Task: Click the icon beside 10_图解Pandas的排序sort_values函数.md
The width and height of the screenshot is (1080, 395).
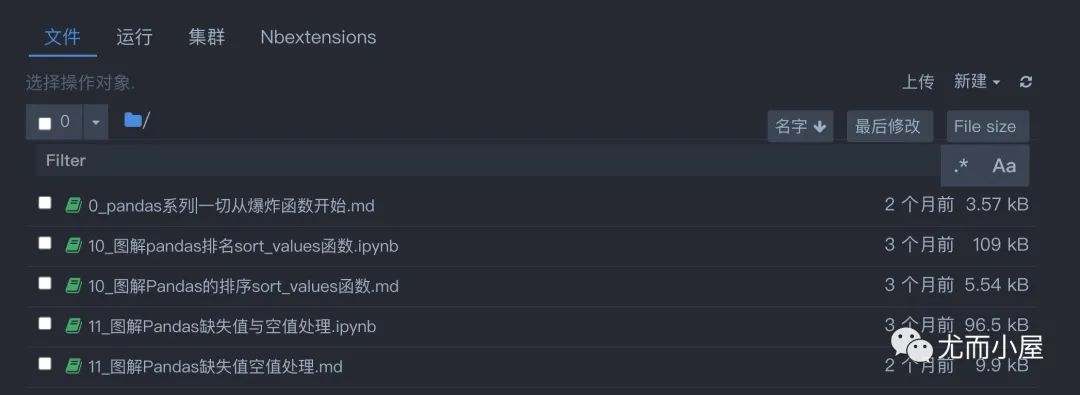Action: pyautogui.click(x=73, y=285)
